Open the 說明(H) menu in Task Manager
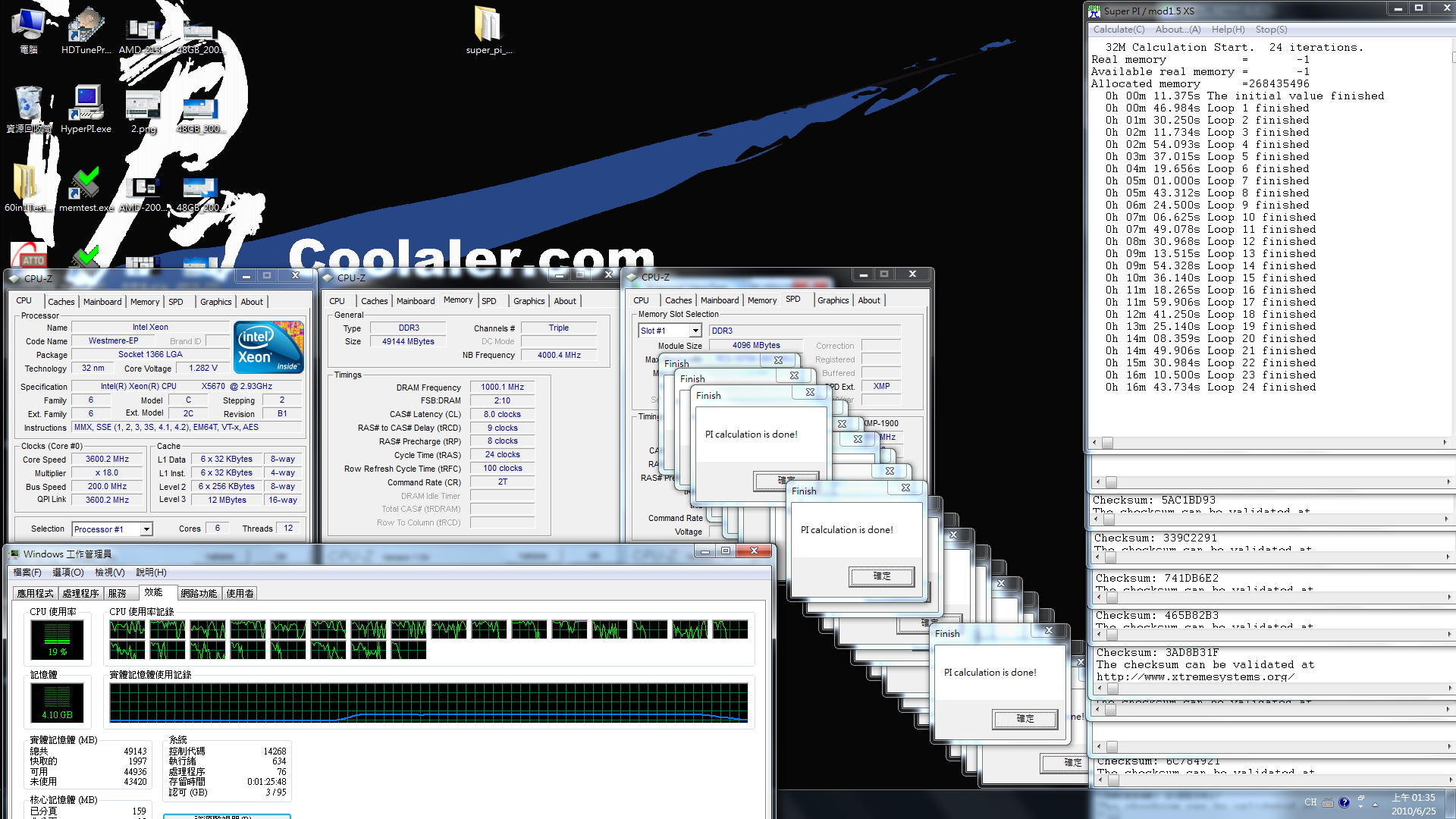 click(x=151, y=573)
